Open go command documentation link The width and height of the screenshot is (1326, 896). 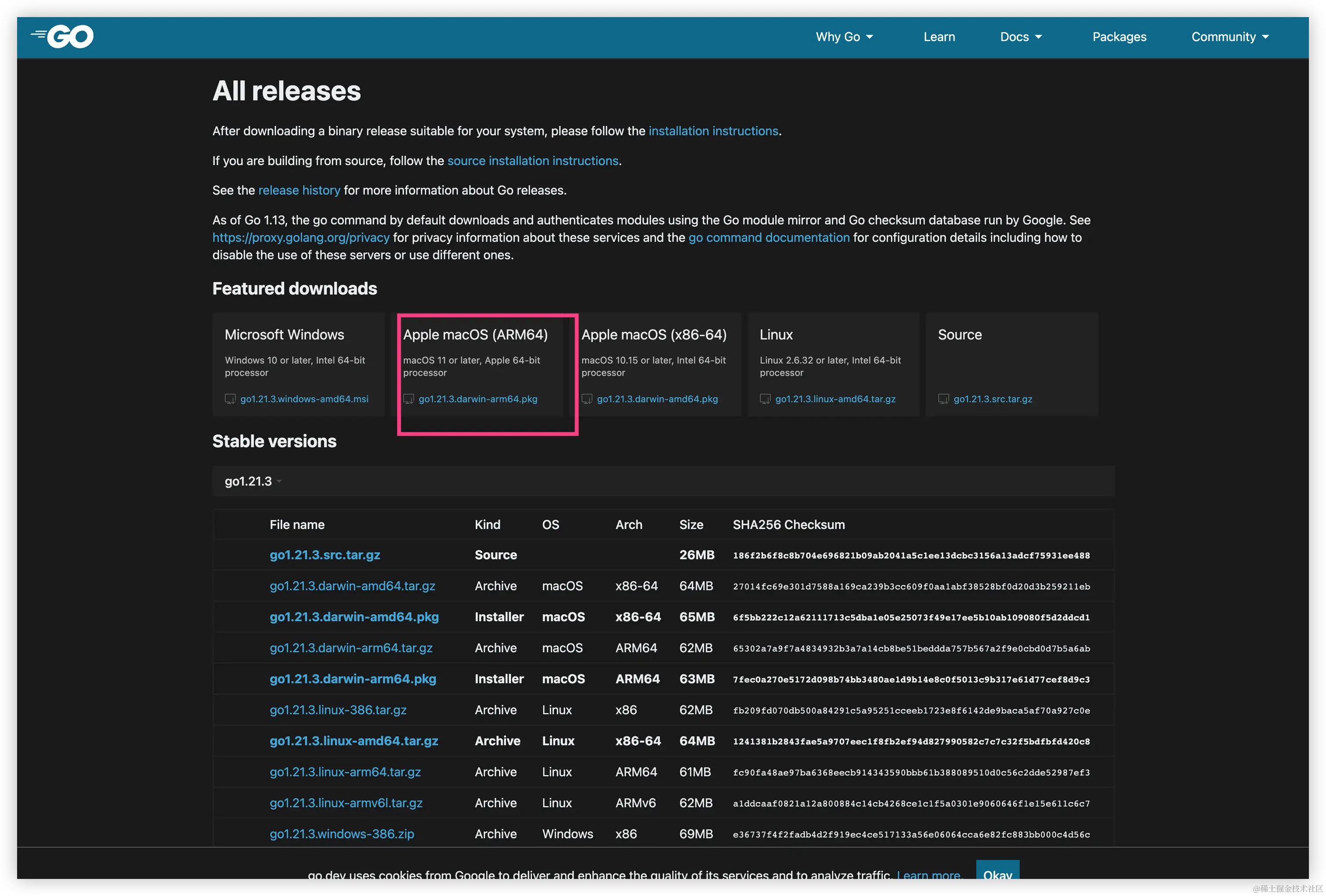[769, 238]
